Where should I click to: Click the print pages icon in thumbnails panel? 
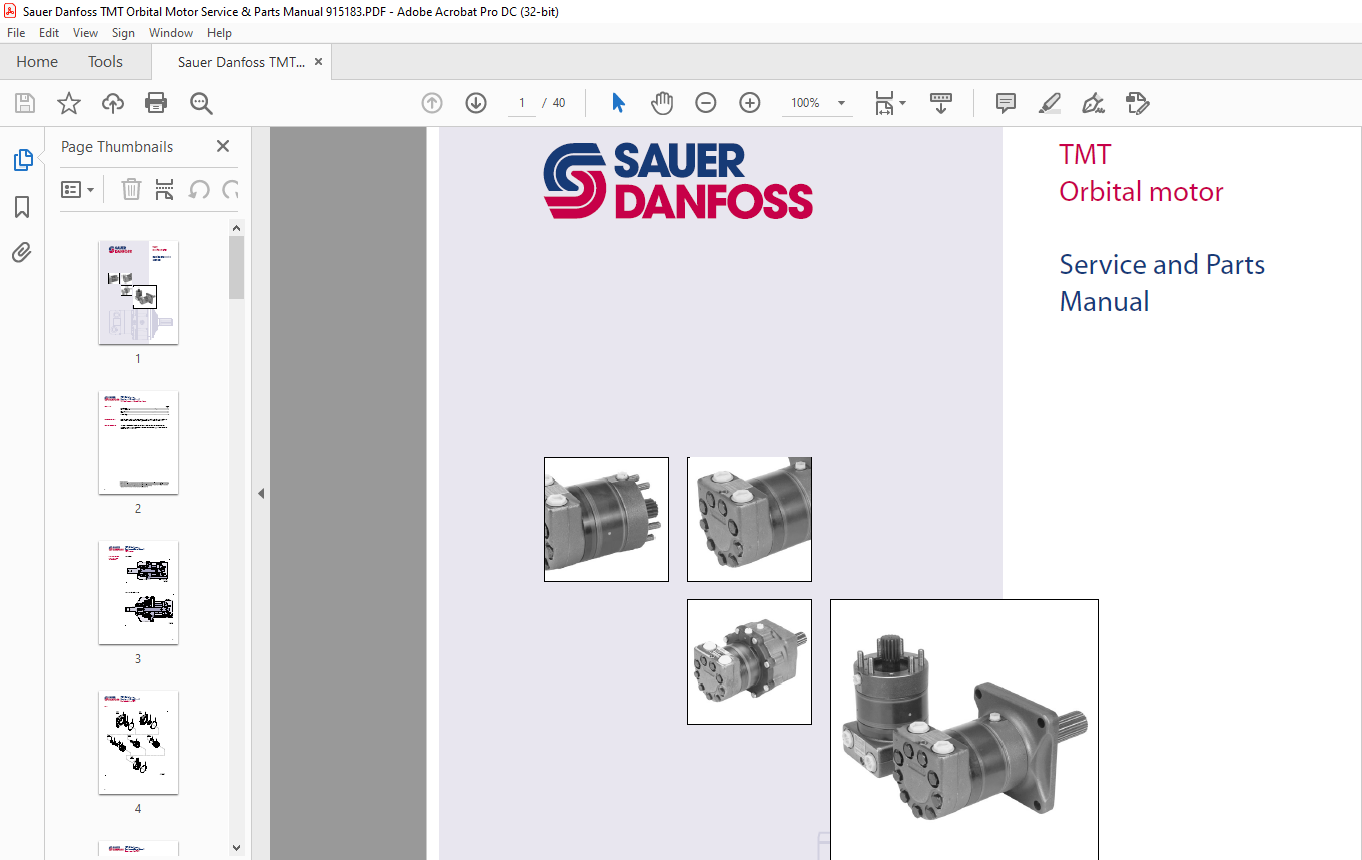[165, 189]
